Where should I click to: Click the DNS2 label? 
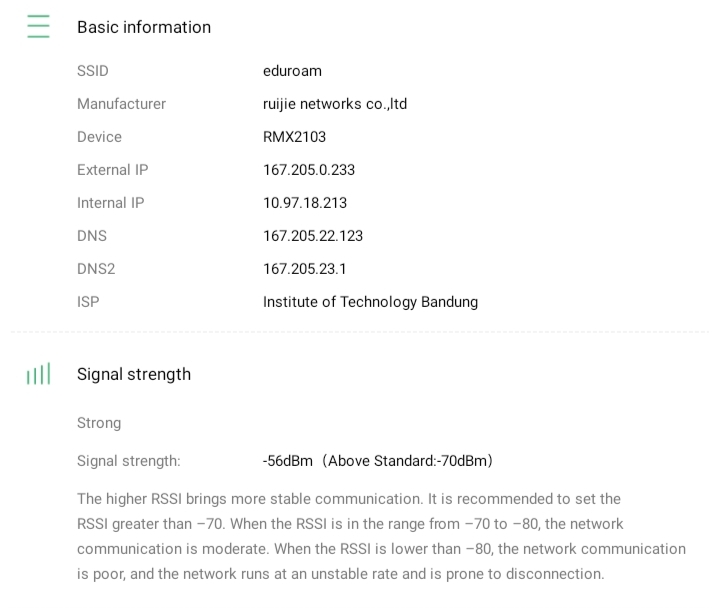(x=96, y=269)
